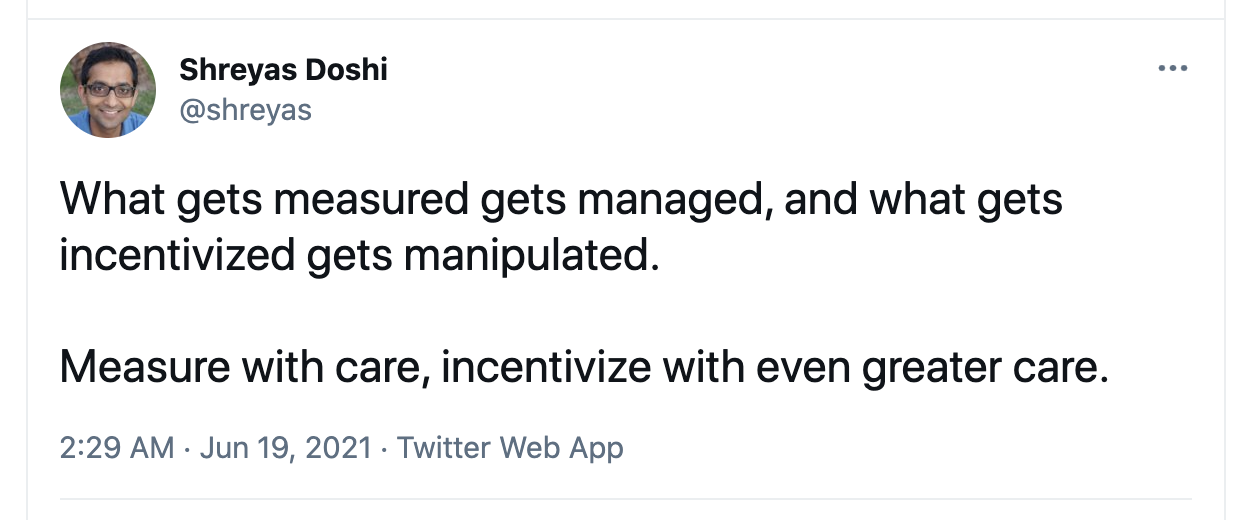Viewport: 1246px width, 520px height.
Task: Place cursor on the word "managed"
Action: 675,200
